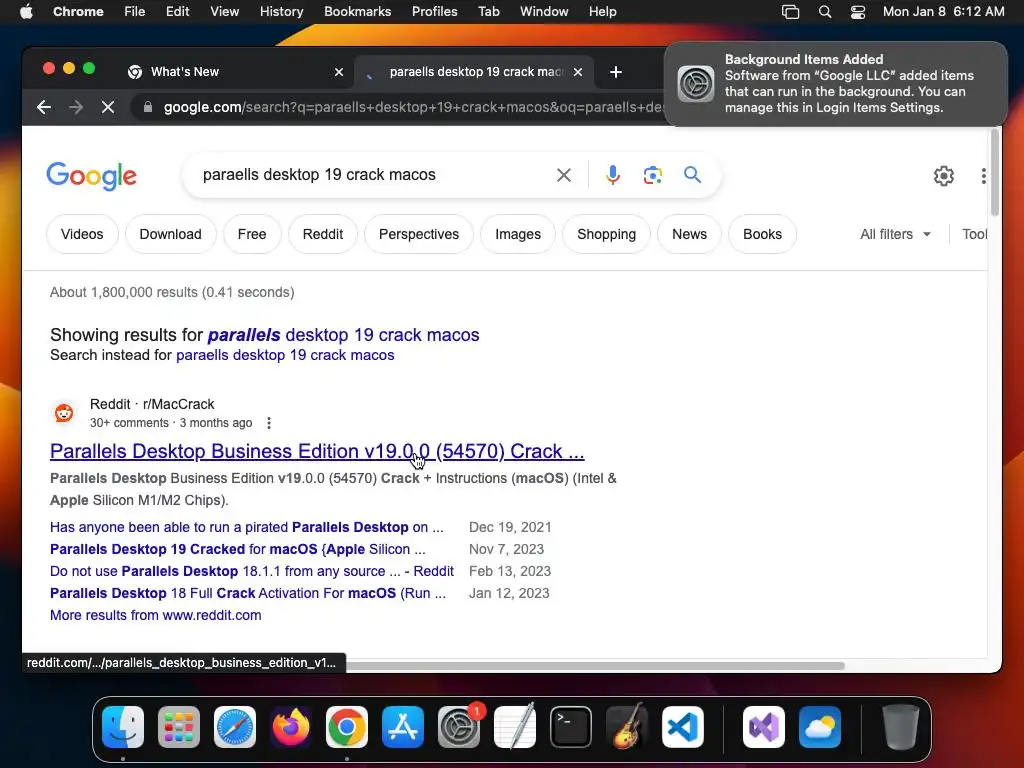Clear the search box text
The width and height of the screenshot is (1024, 768).
pos(564,175)
